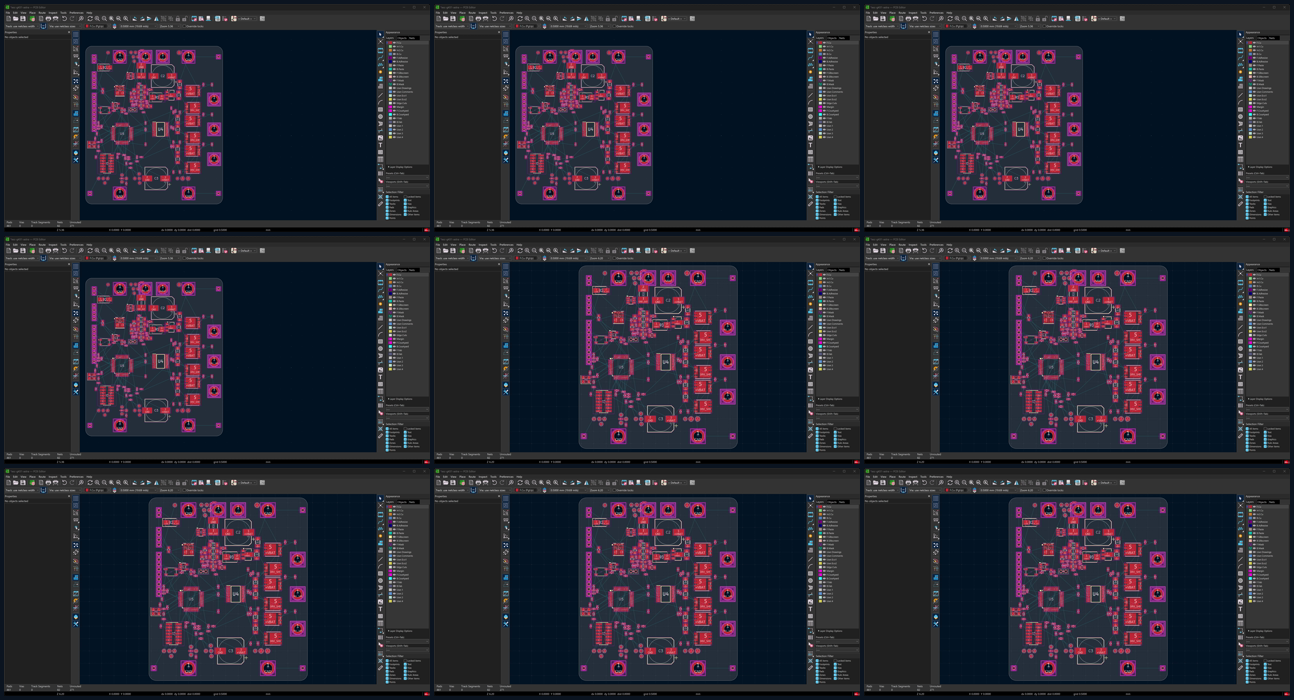The image size is (1294, 700).
Task: Switch to Objects tab in top-right window Appearance
Action: (x=1263, y=38)
